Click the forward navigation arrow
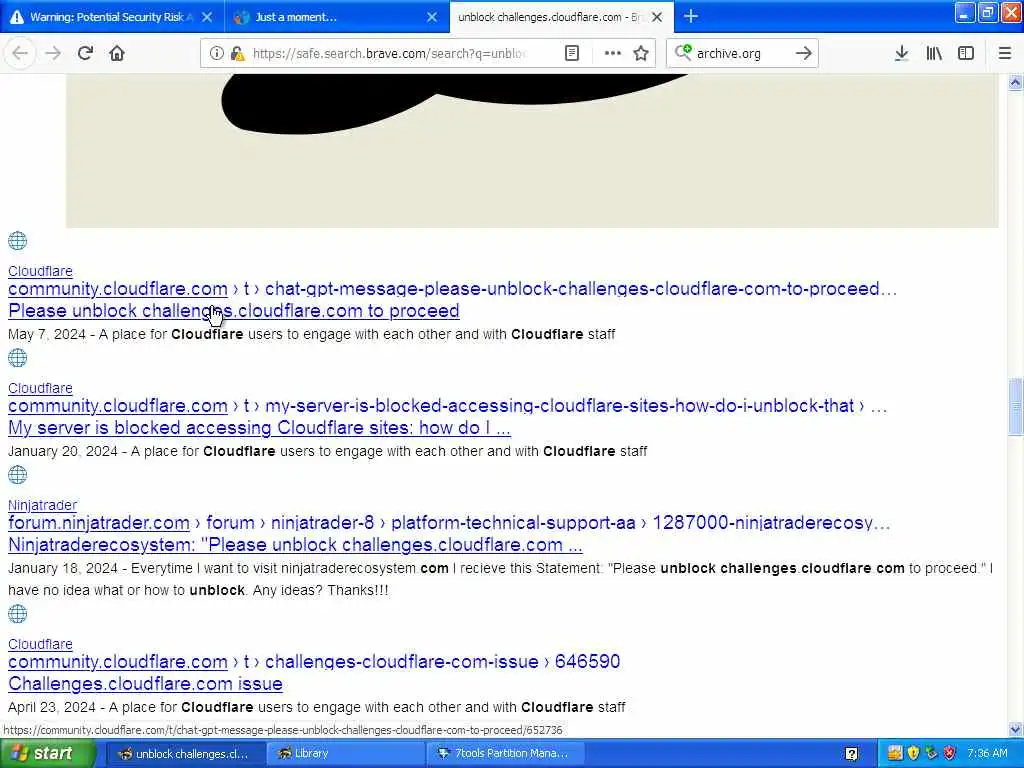Viewport: 1024px width, 768px height. [x=52, y=54]
